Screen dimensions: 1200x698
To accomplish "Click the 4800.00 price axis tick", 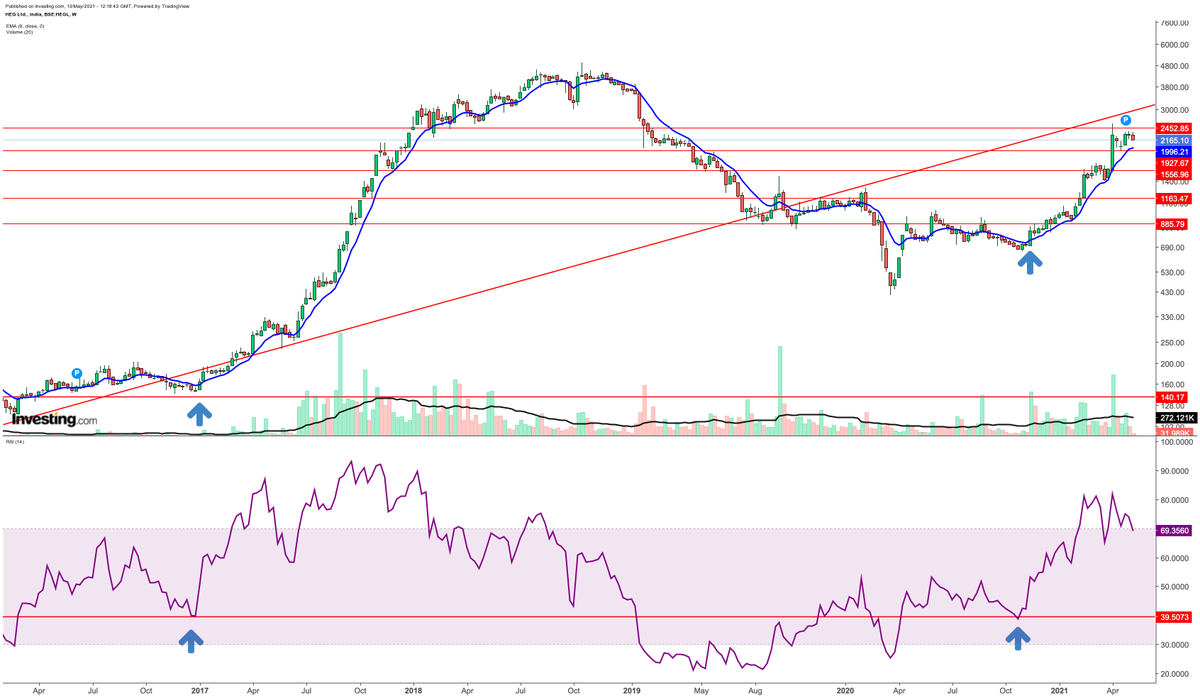I will (1174, 66).
